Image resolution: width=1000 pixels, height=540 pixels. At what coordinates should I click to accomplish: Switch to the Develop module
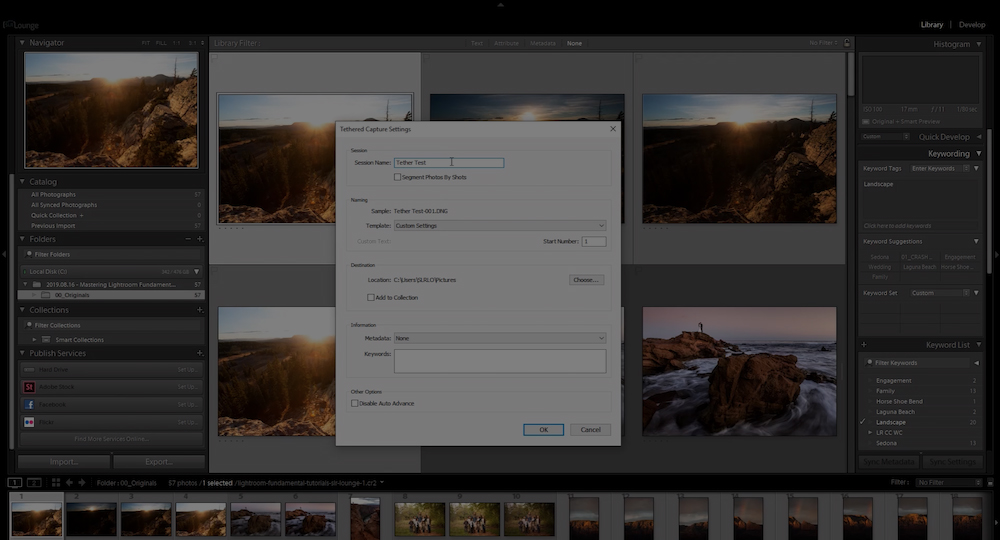click(x=972, y=25)
